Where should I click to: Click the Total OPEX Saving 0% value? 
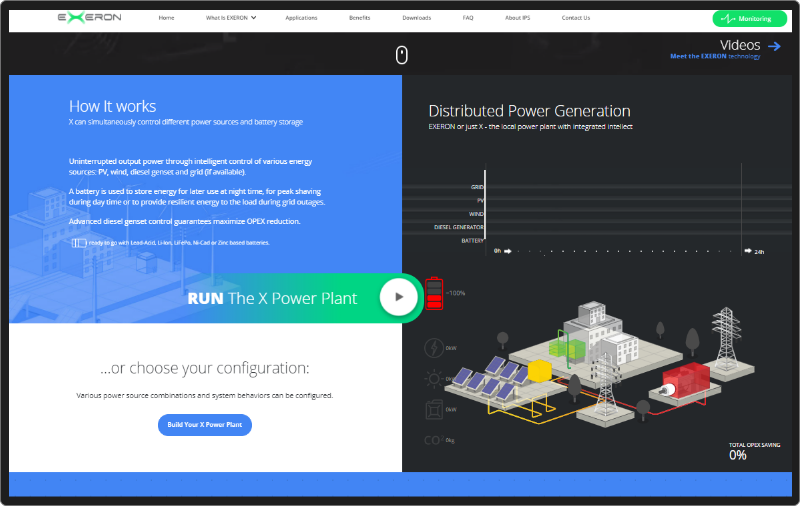click(x=738, y=455)
